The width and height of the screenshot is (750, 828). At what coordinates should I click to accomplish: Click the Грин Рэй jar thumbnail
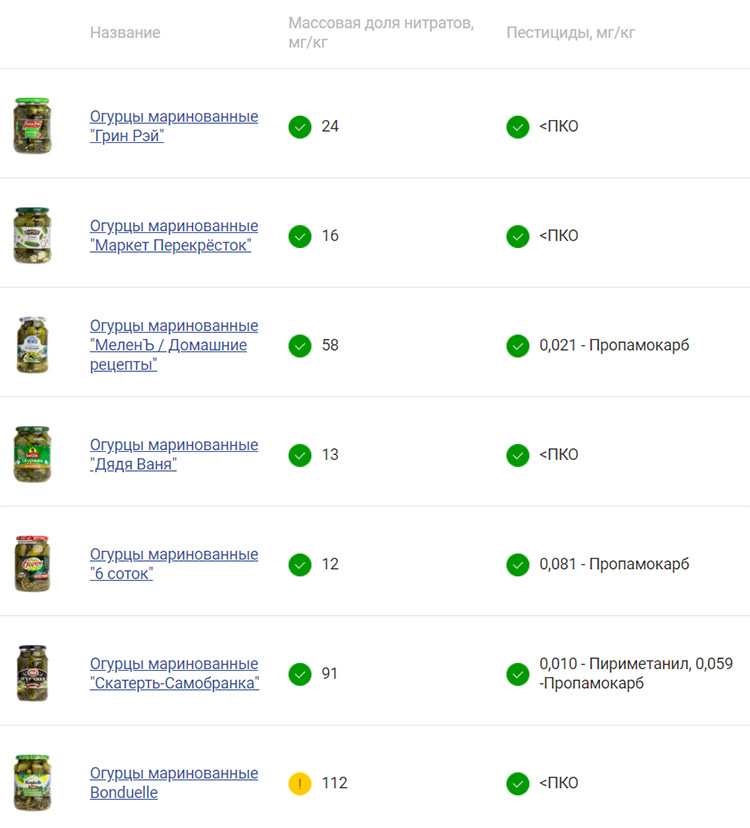tap(32, 126)
